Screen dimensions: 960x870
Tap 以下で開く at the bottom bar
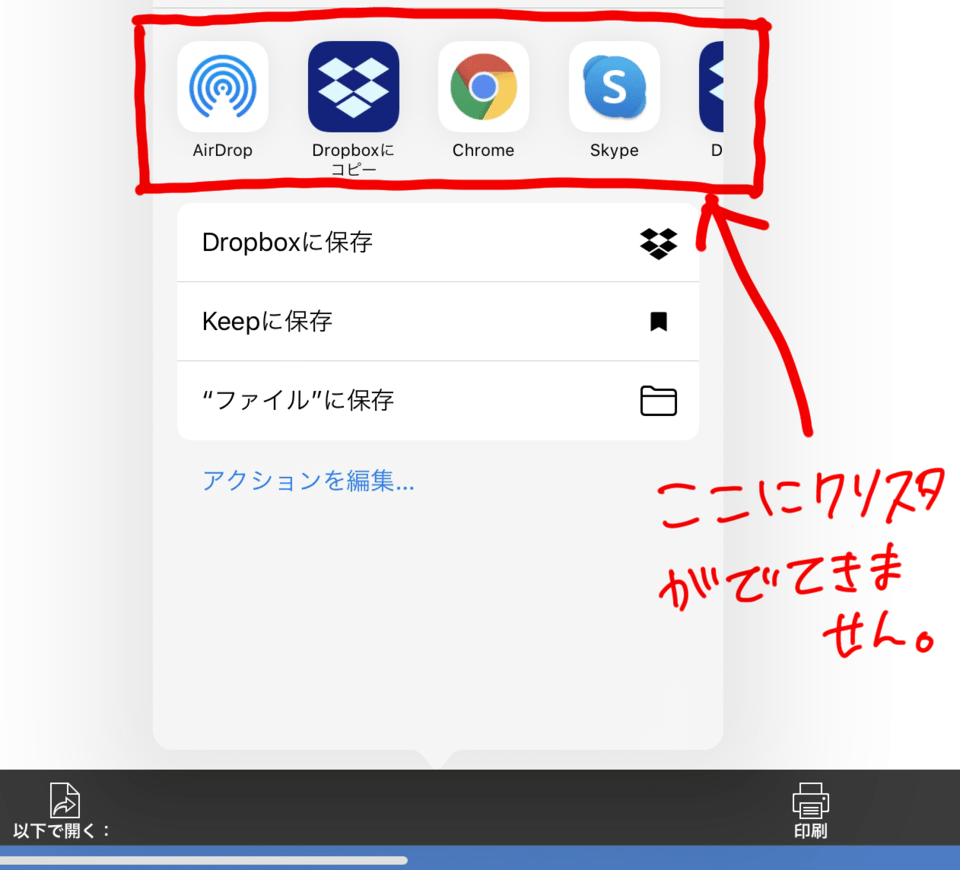click(x=62, y=828)
